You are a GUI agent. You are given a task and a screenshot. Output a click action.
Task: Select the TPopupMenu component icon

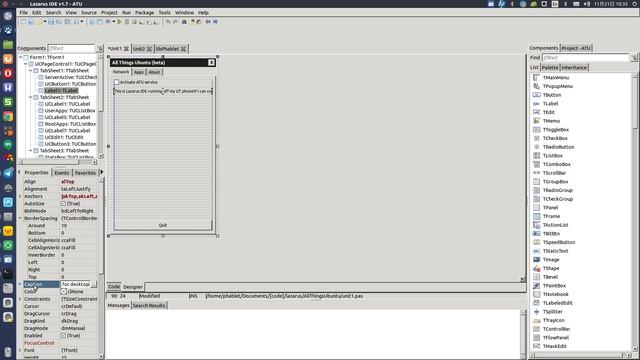(x=536, y=86)
